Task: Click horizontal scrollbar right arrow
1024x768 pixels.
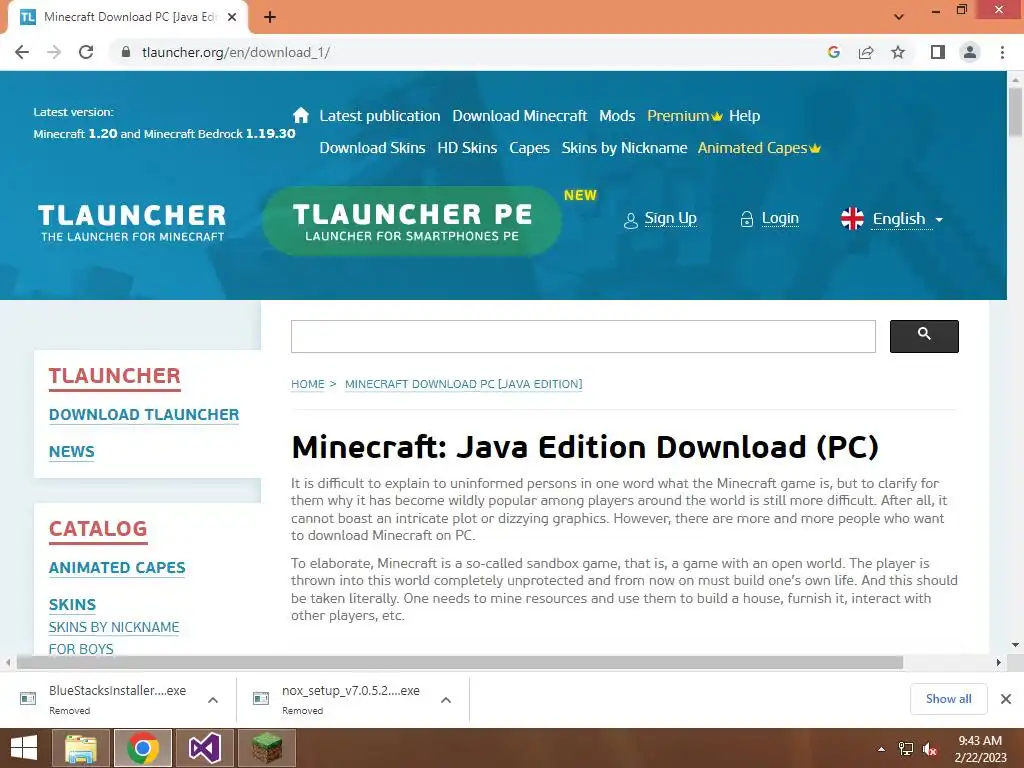Action: [999, 662]
